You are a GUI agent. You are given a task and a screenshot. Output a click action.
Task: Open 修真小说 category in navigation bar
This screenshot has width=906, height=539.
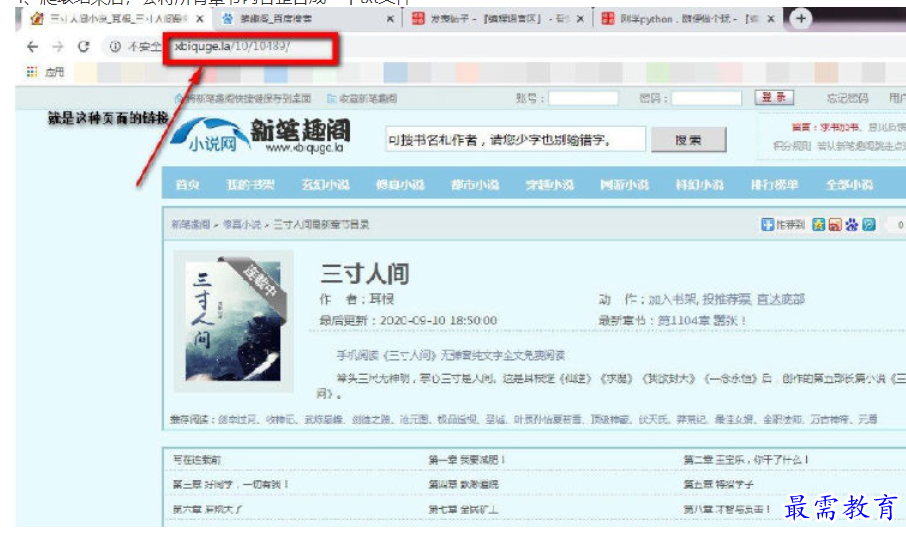click(400, 185)
